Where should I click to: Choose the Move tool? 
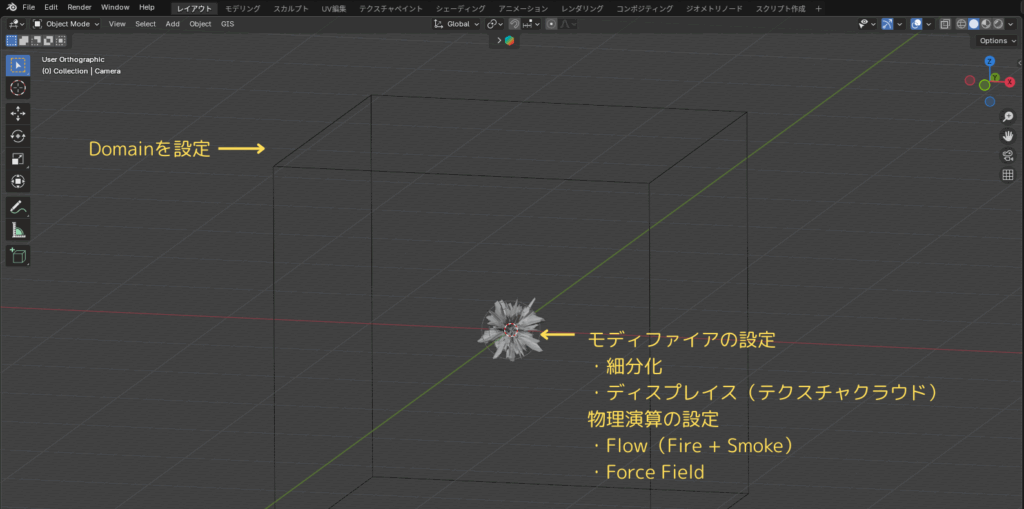pyautogui.click(x=18, y=114)
